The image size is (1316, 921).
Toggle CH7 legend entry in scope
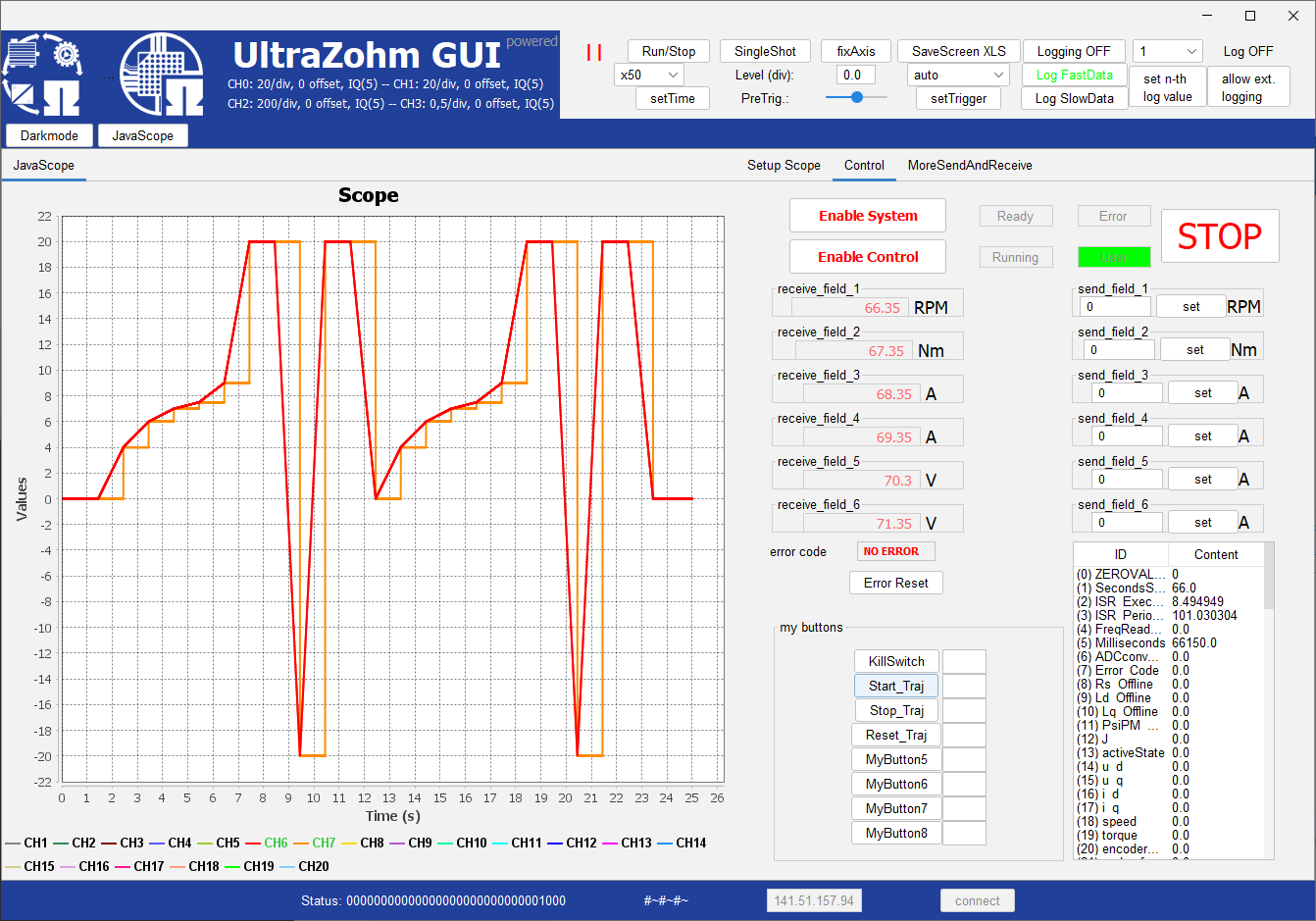tap(314, 843)
